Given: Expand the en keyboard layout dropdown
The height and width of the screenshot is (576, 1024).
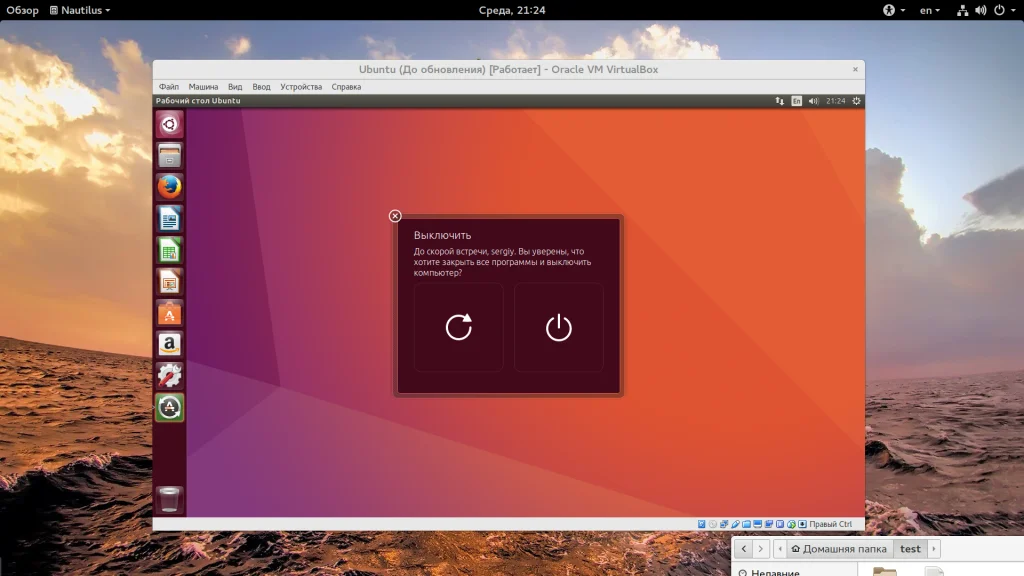Looking at the screenshot, I should pos(930,10).
